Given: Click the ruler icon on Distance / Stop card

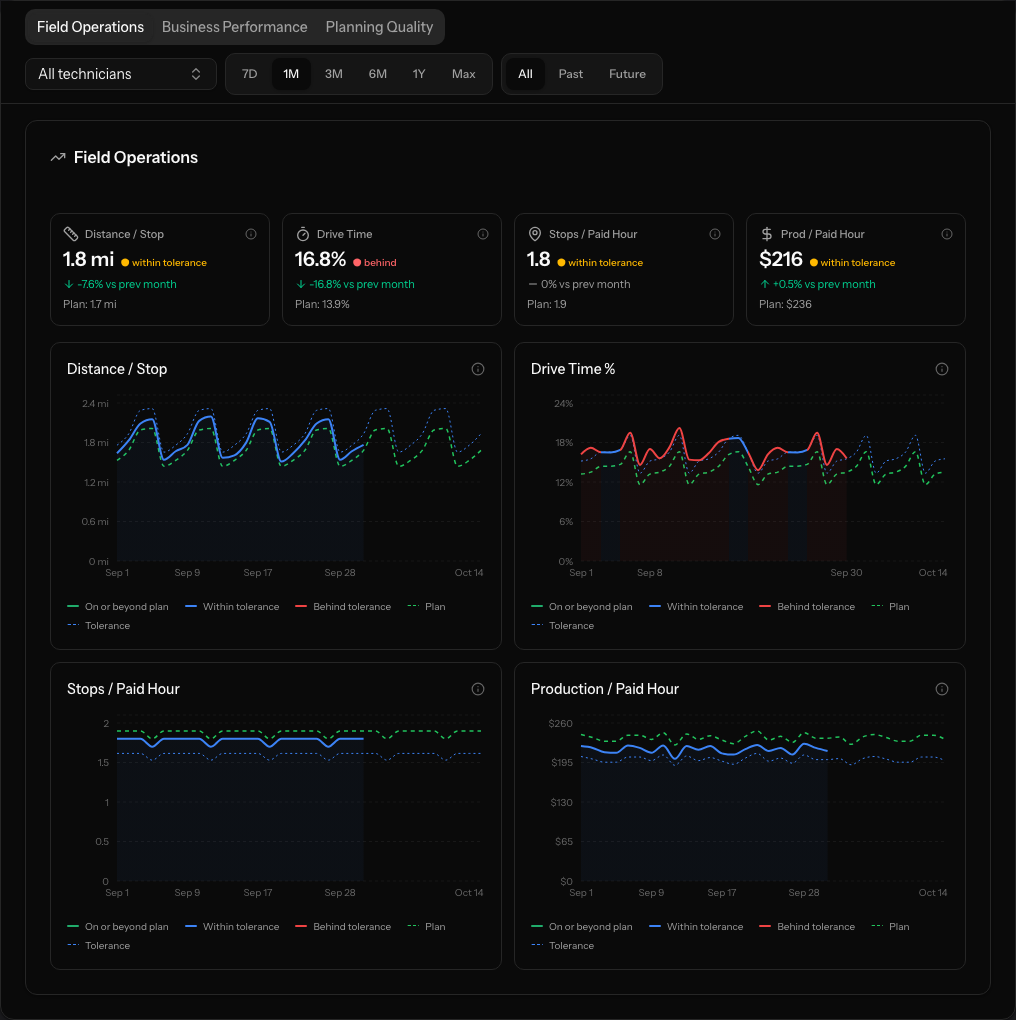Looking at the screenshot, I should [x=71, y=234].
